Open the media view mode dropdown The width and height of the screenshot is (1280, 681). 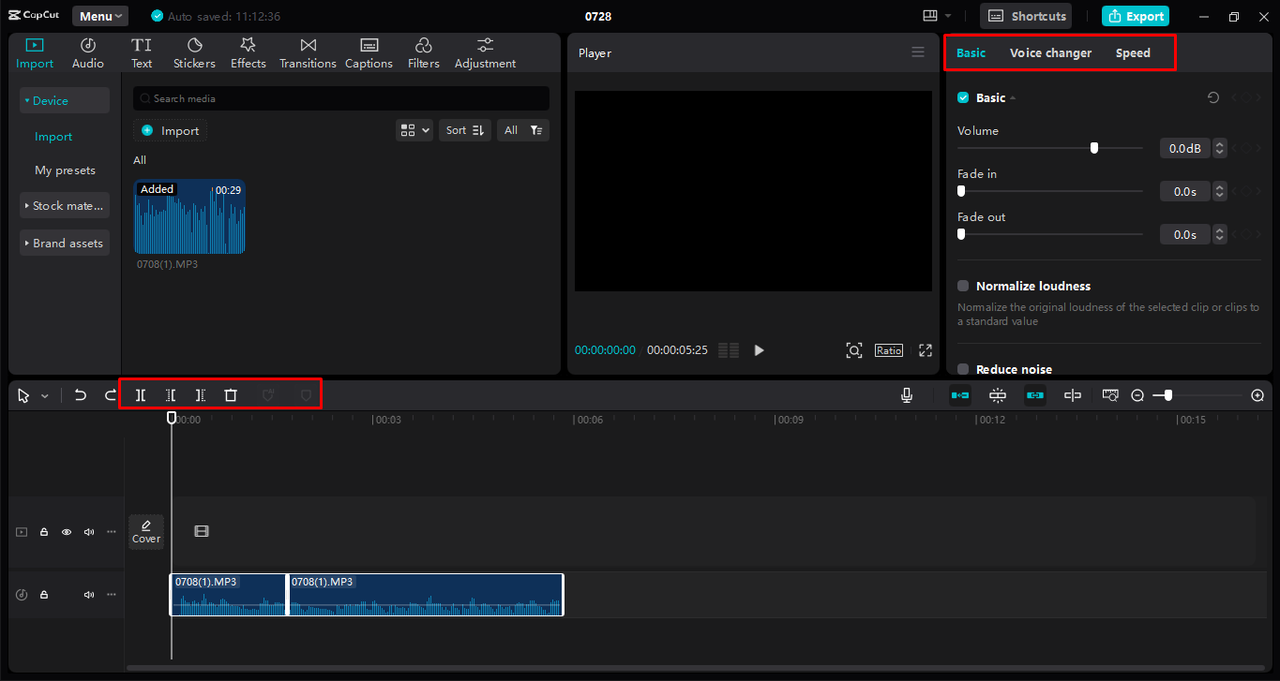click(414, 130)
